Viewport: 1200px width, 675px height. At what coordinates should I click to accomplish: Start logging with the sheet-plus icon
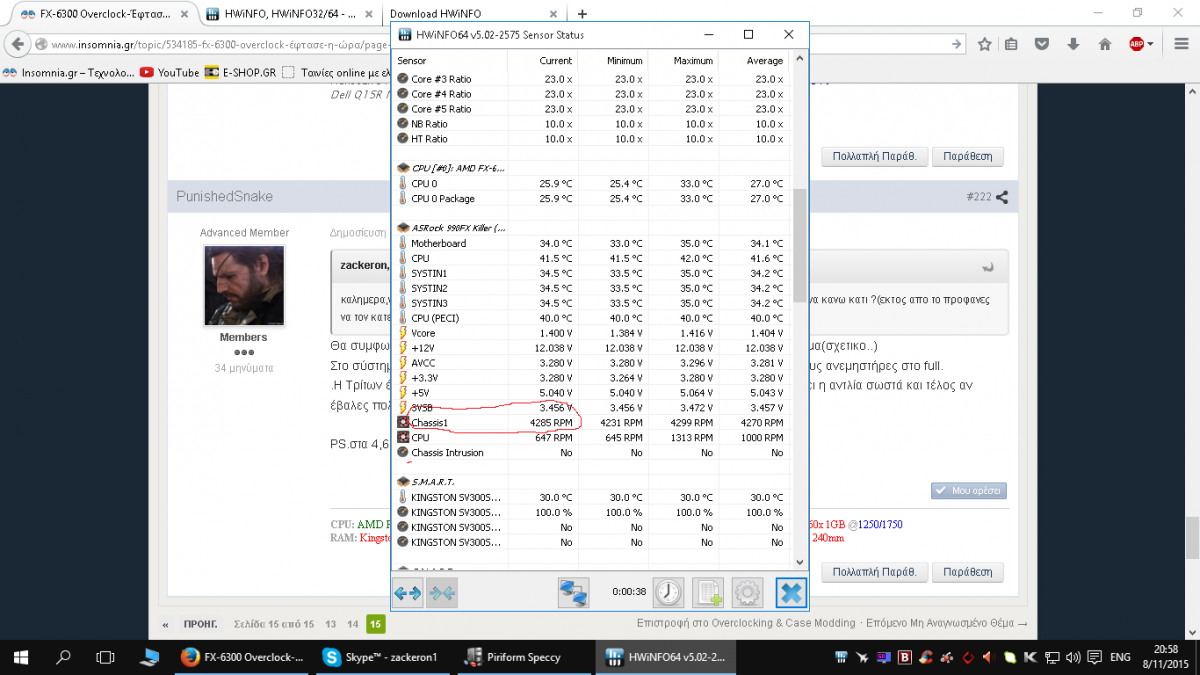708,593
